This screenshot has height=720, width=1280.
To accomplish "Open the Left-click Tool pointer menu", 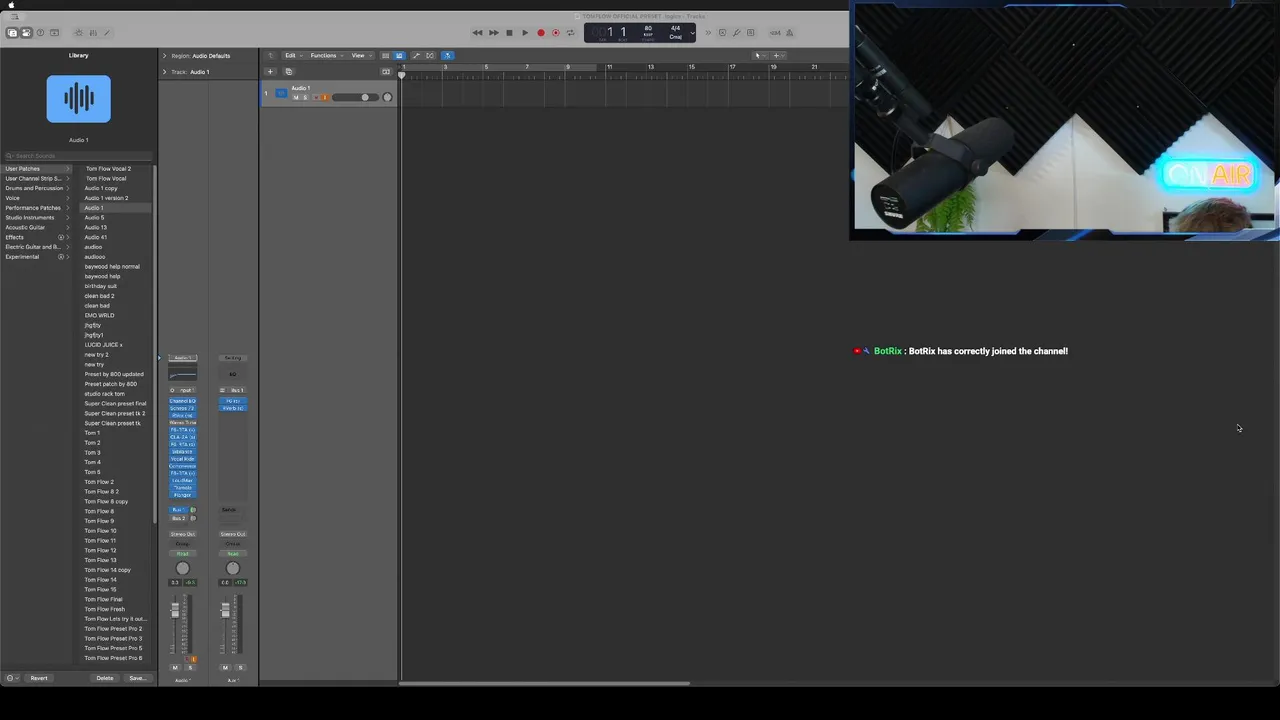I will pyautogui.click(x=760, y=55).
